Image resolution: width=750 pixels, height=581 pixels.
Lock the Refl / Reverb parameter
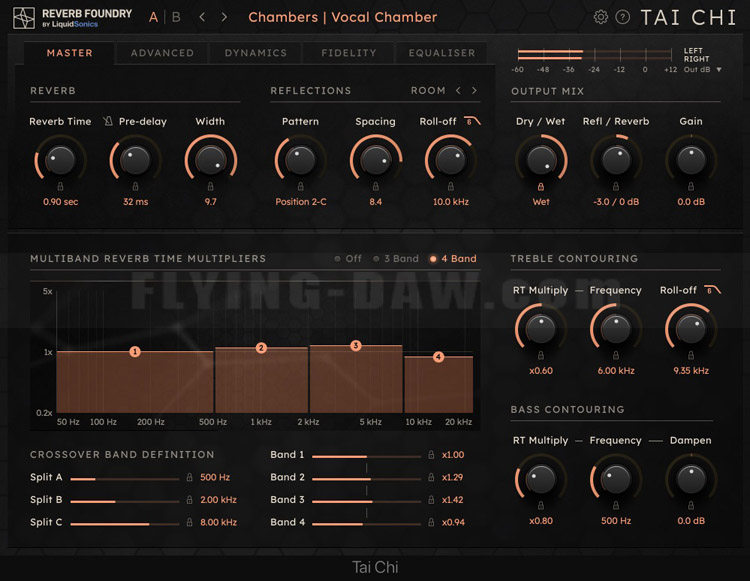coord(616,186)
